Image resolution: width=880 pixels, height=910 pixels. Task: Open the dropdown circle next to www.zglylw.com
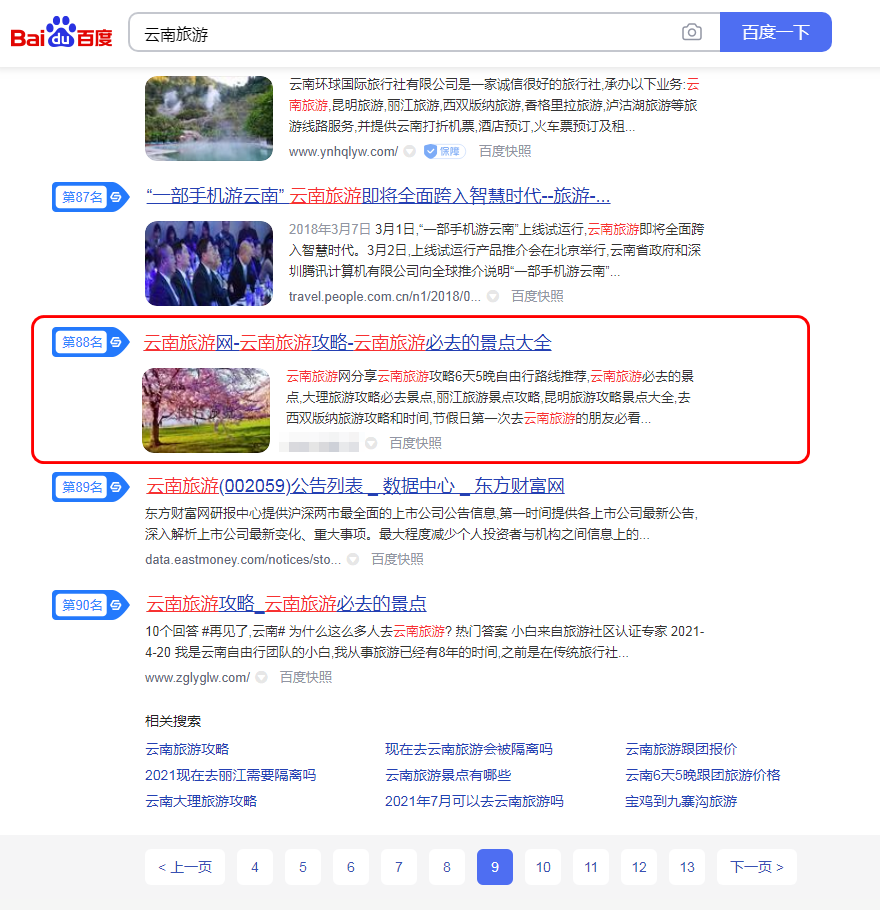[260, 677]
